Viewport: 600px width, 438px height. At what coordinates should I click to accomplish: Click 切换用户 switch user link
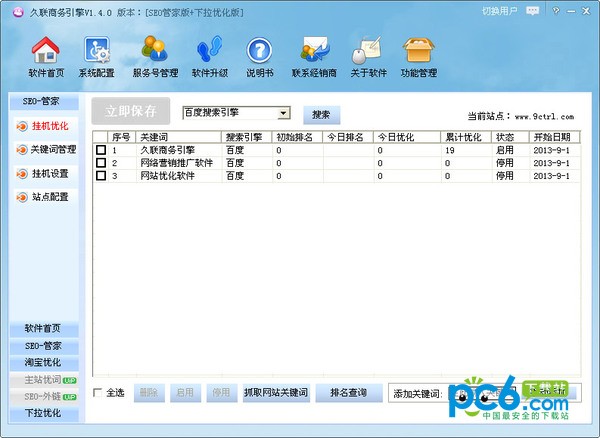coord(499,11)
